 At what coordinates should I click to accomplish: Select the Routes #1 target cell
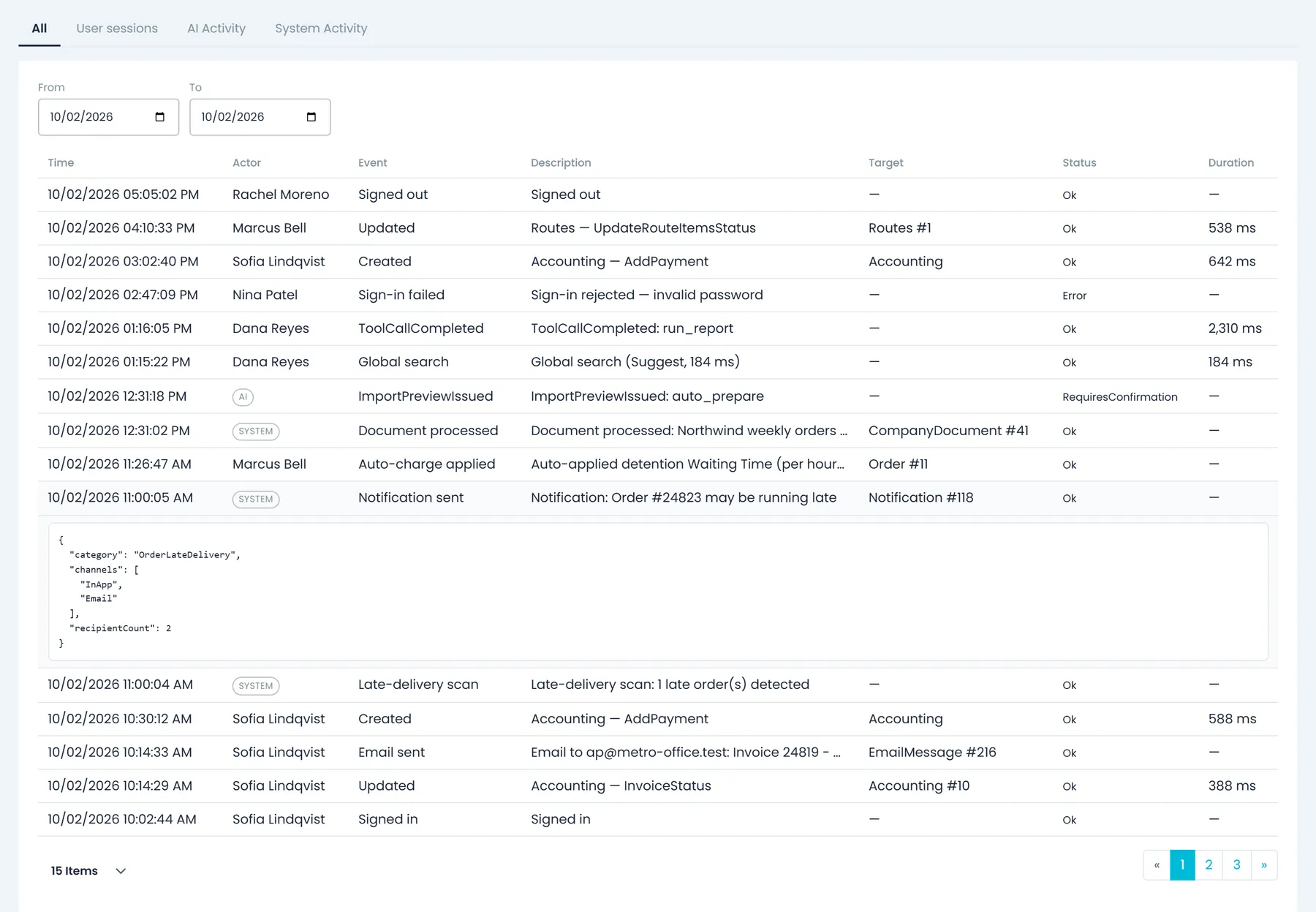900,228
